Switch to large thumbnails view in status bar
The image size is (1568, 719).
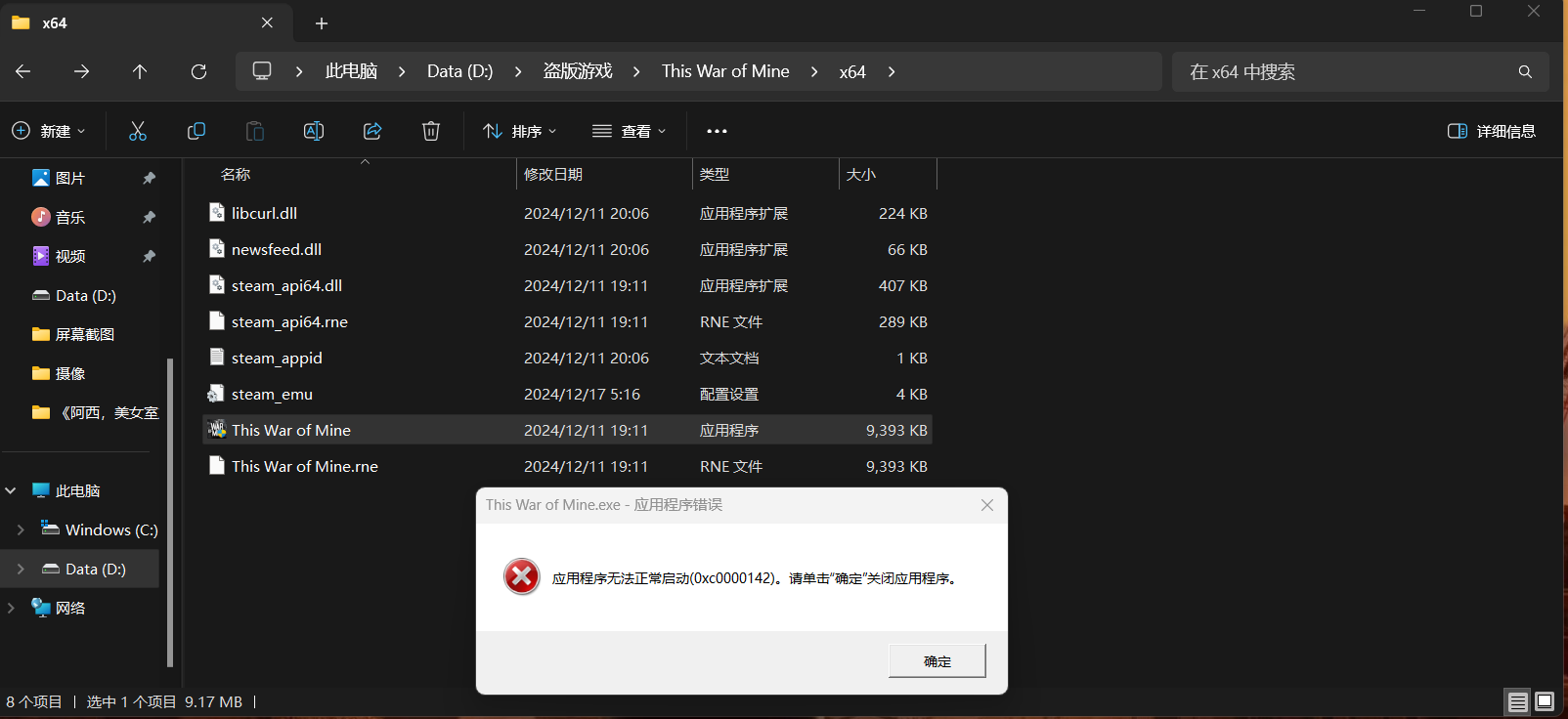click(x=1545, y=701)
